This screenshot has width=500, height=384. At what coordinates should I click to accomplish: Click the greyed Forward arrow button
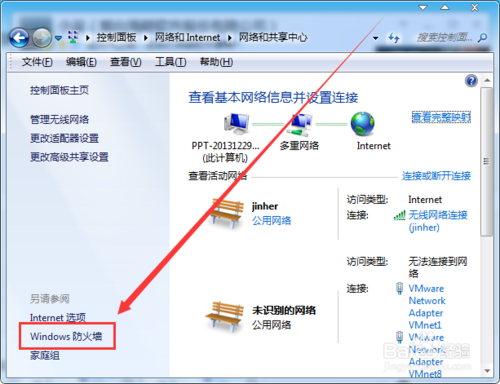tap(42, 38)
